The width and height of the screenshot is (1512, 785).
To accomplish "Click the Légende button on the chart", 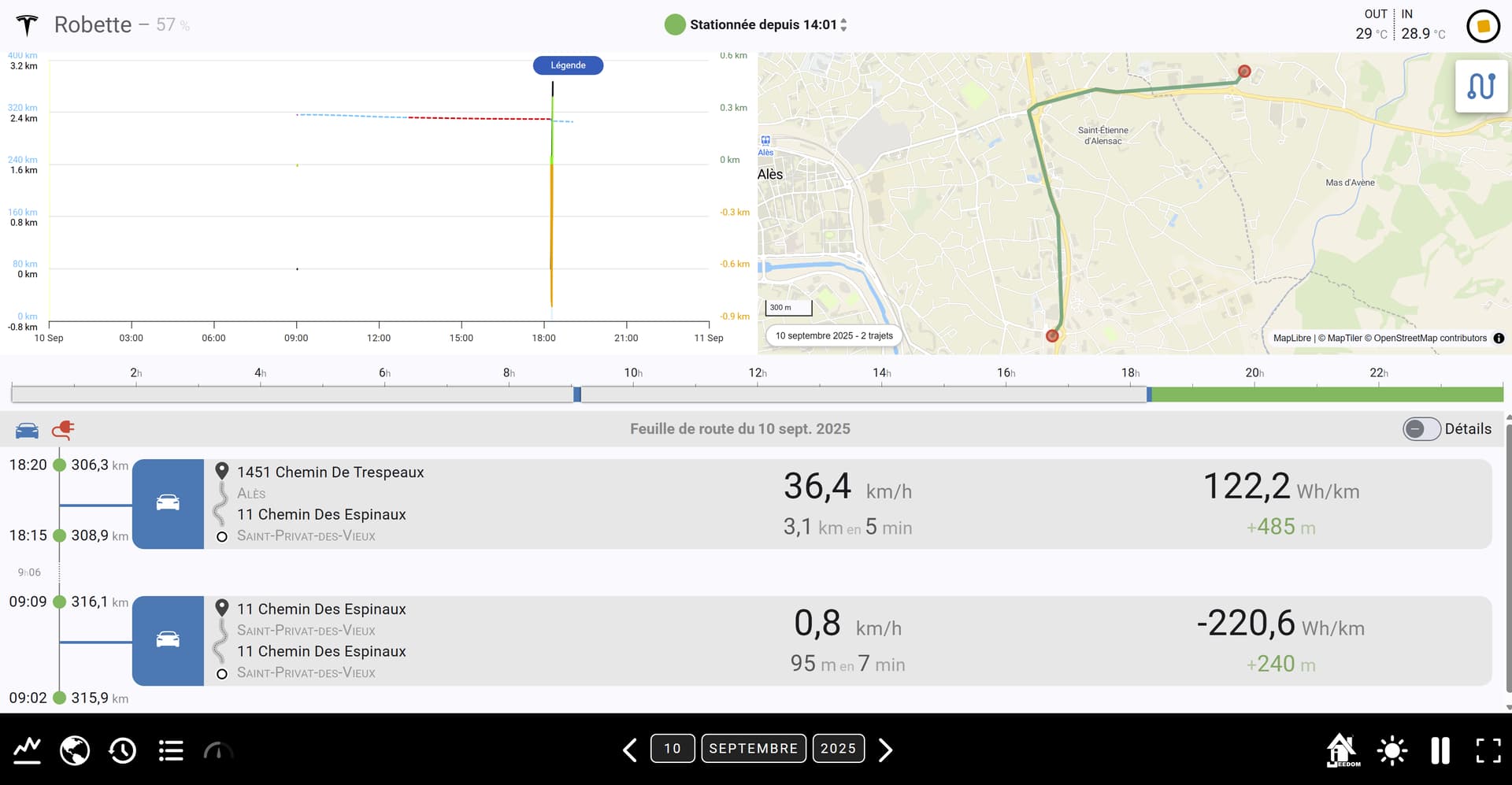I will (x=568, y=65).
